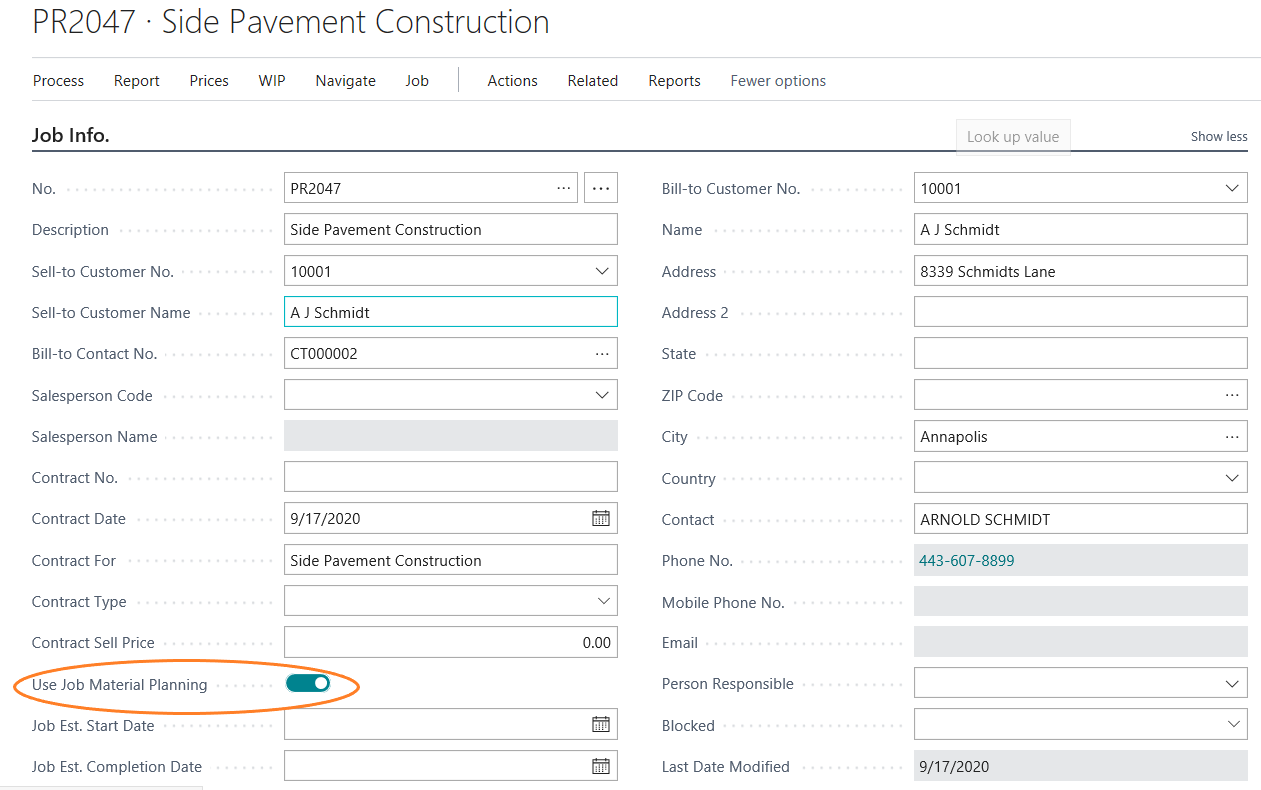Click into the Contract Sell Price field
This screenshot has width=1261, height=790.
tap(450, 642)
